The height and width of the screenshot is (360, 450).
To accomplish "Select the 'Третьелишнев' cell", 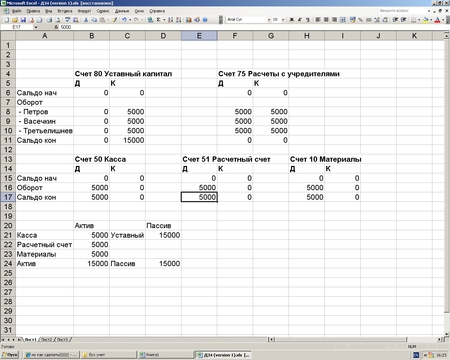I will (45, 131).
